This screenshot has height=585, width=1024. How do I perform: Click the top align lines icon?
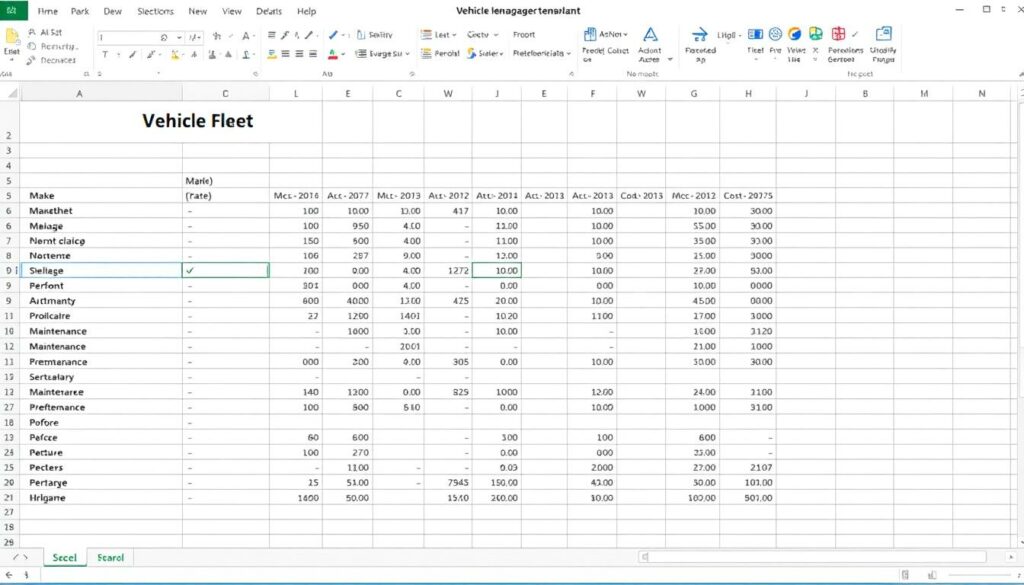coord(272,35)
